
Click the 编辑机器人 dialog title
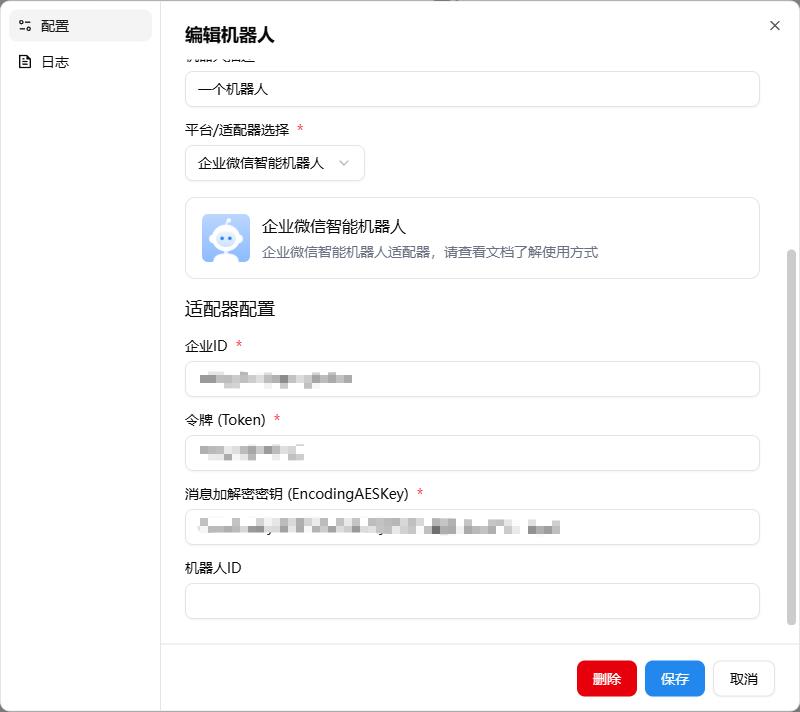pos(230,35)
